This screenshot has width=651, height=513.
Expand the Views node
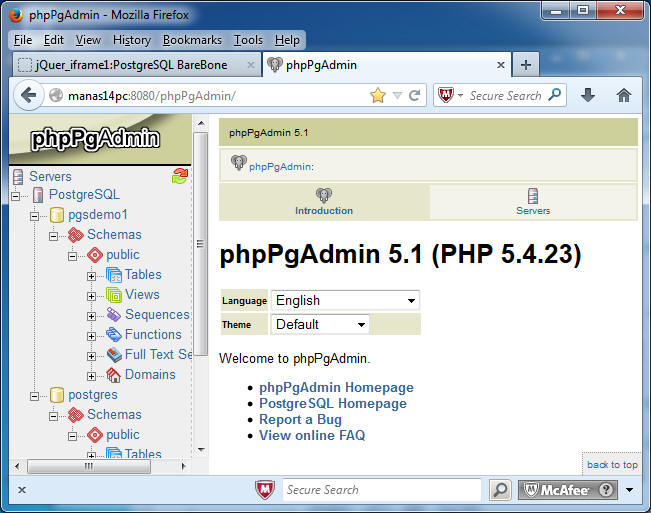pos(91,296)
